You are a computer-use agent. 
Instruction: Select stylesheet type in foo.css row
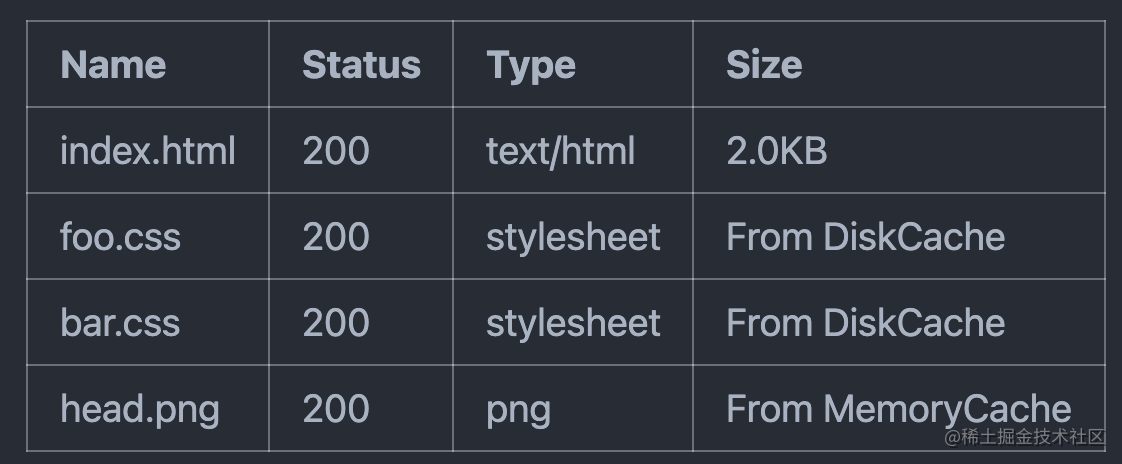[573, 237]
